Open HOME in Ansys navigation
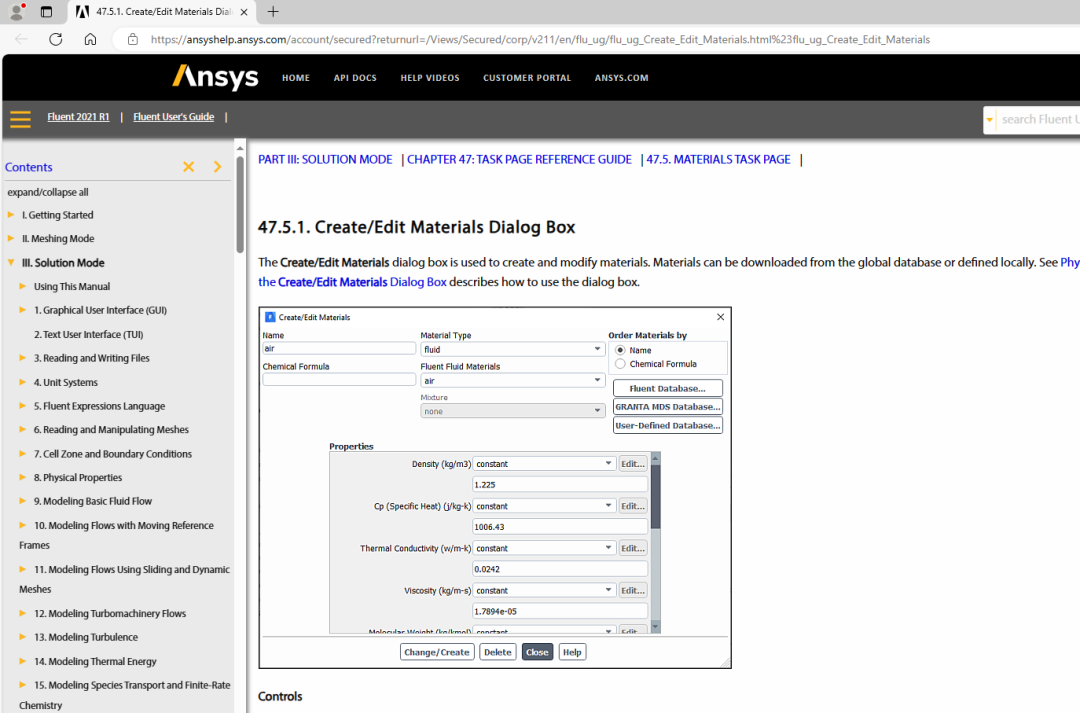Viewport: 1080px width, 713px height. [295, 78]
